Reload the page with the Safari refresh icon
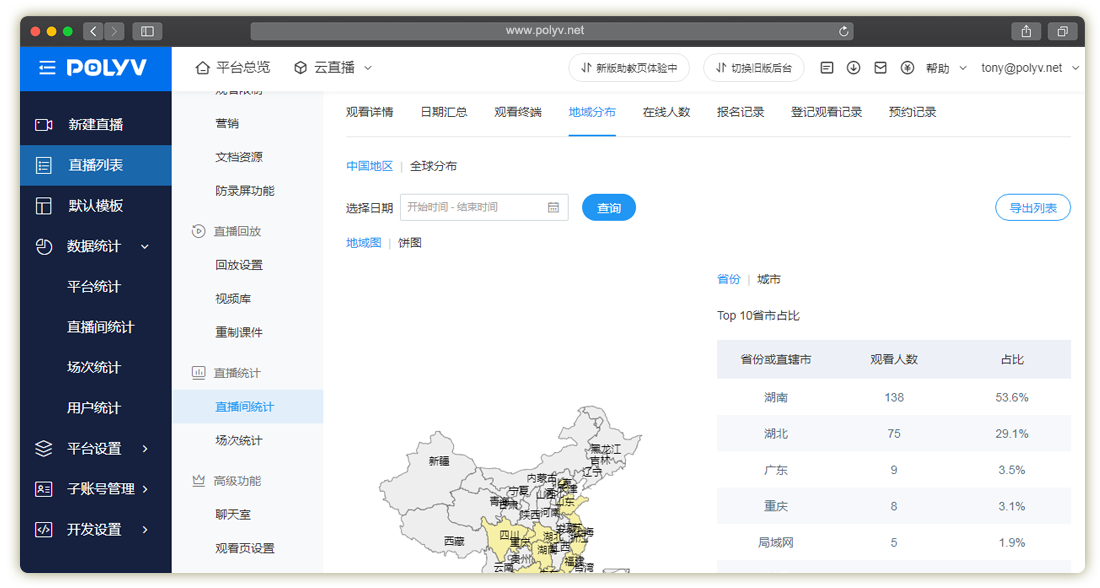1100x588 pixels. (845, 31)
